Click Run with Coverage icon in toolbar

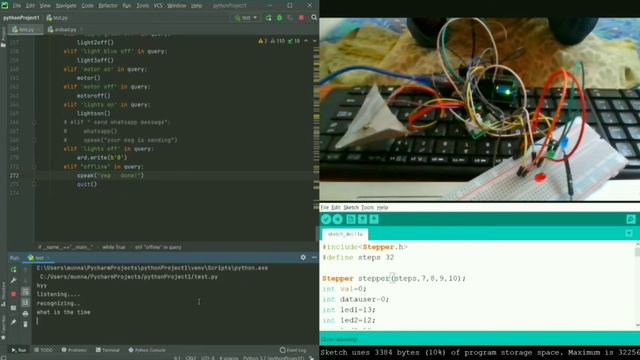click(290, 18)
